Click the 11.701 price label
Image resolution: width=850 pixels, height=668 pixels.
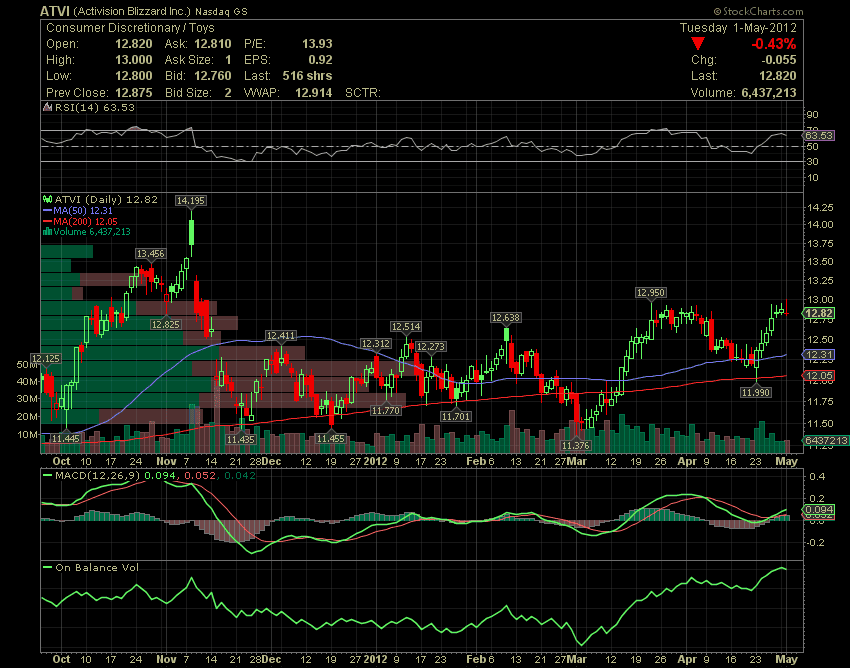456,416
